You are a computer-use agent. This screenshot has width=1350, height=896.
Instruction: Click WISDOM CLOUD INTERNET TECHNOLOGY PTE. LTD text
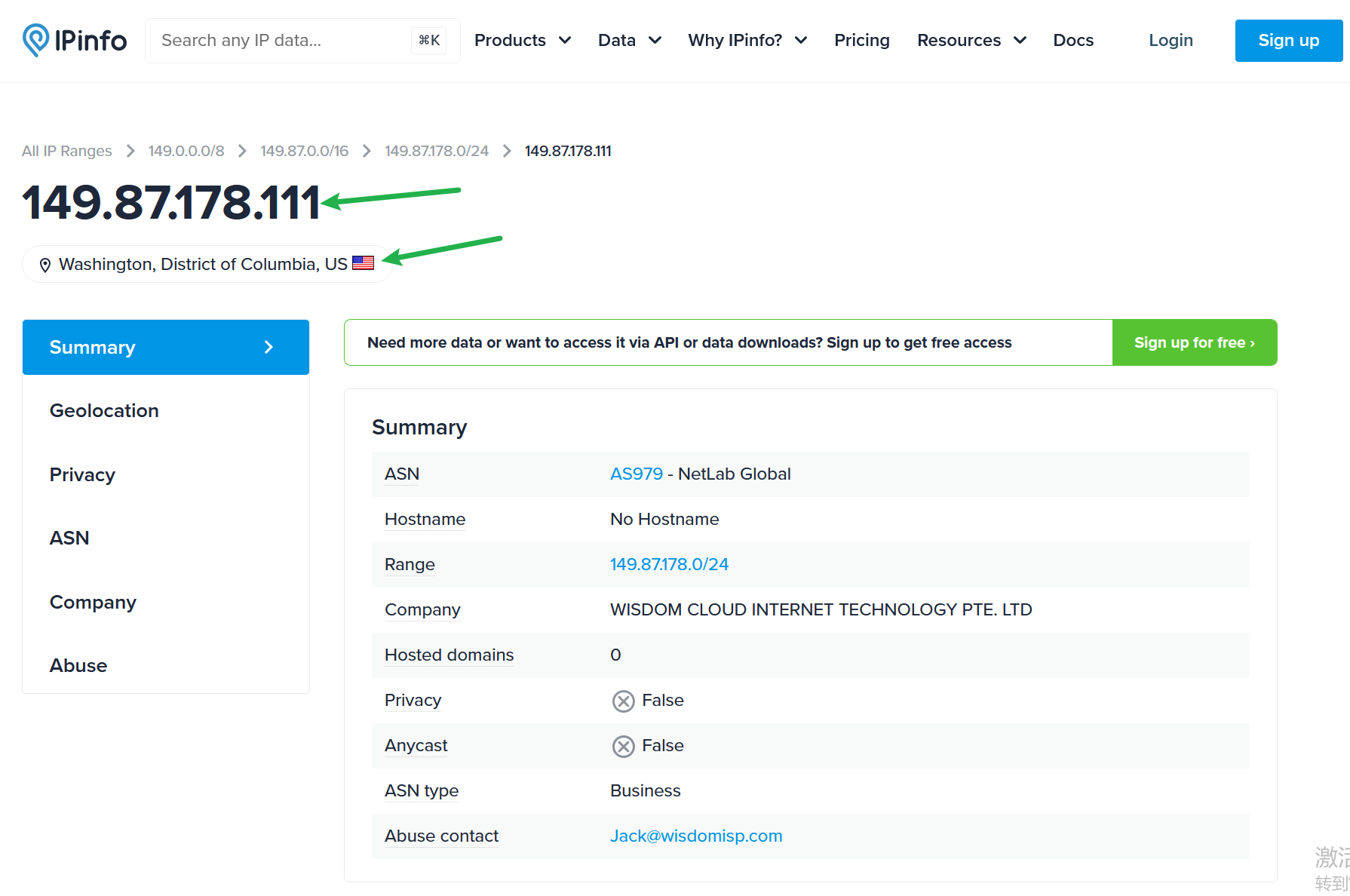pyautogui.click(x=821, y=609)
